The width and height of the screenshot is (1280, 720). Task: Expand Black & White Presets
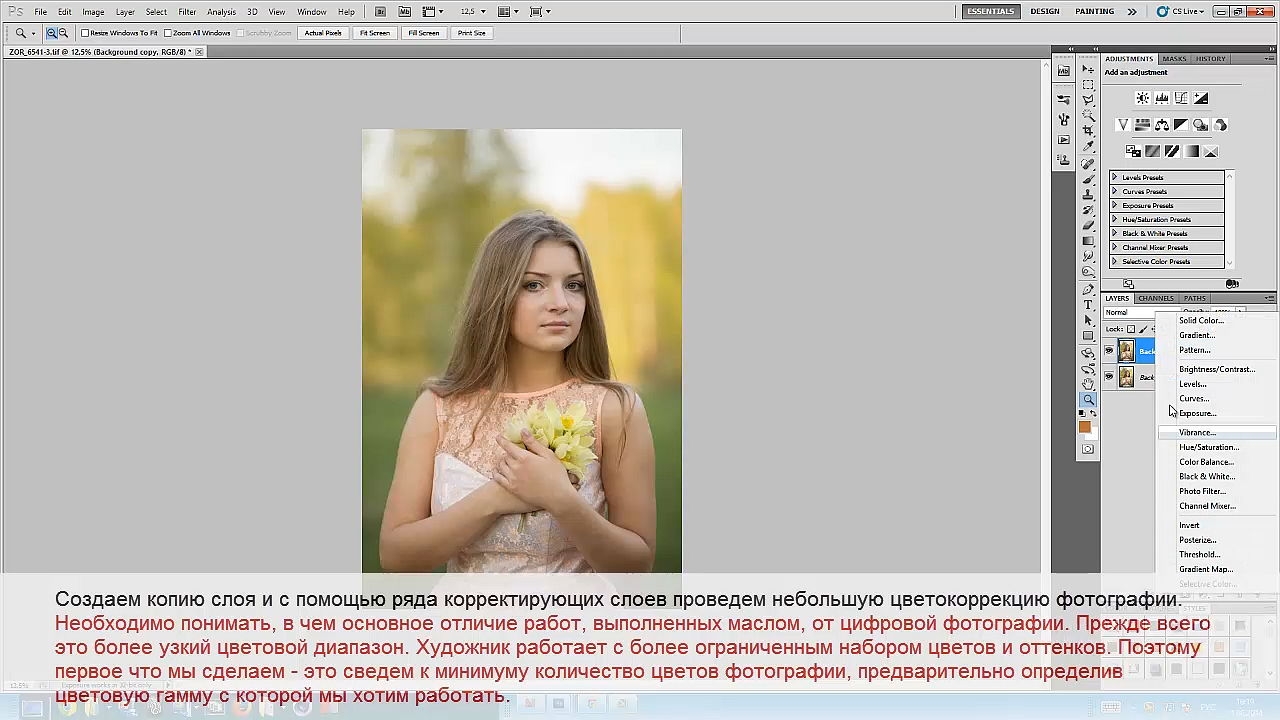1114,233
